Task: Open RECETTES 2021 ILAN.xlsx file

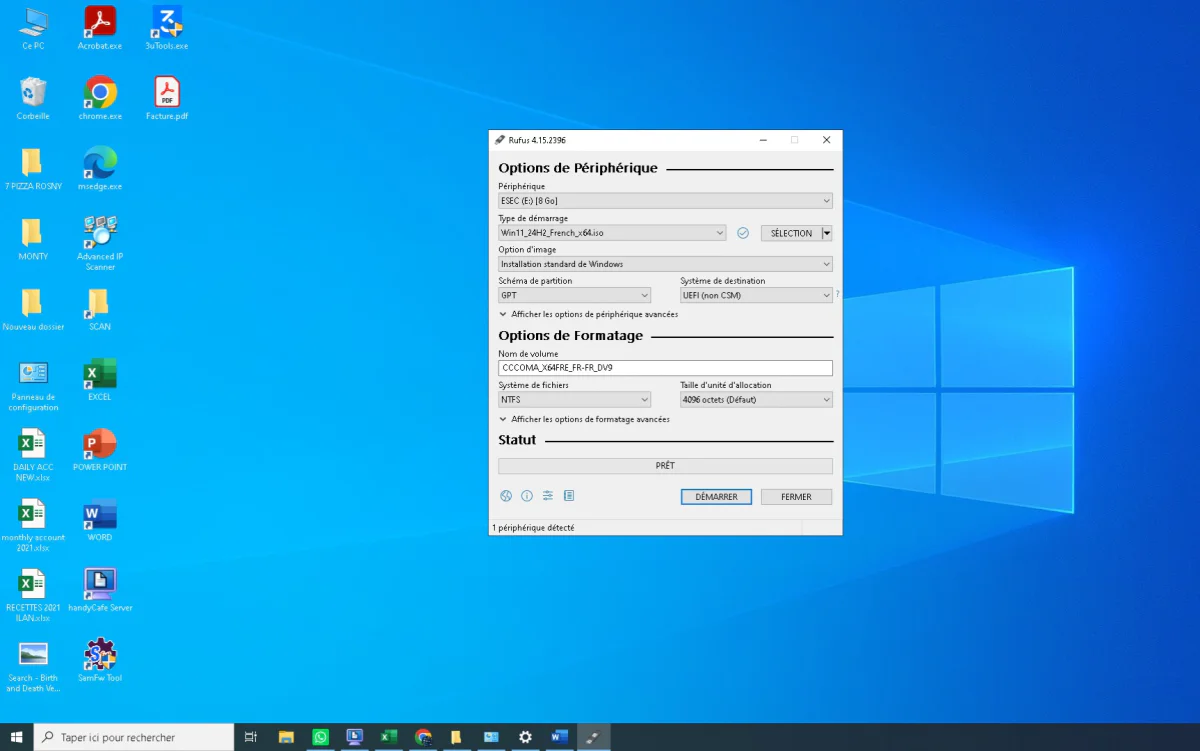Action: coord(33,595)
